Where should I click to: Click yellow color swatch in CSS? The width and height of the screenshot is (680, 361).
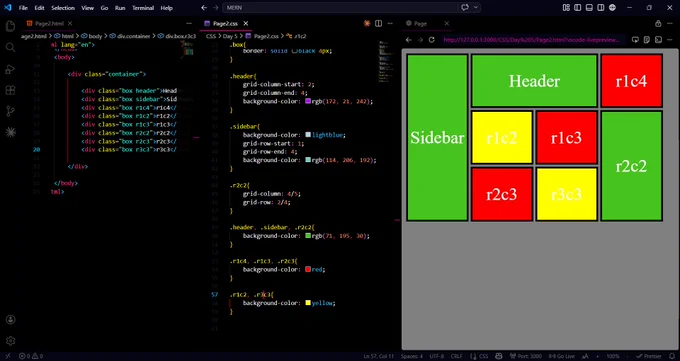click(x=308, y=303)
